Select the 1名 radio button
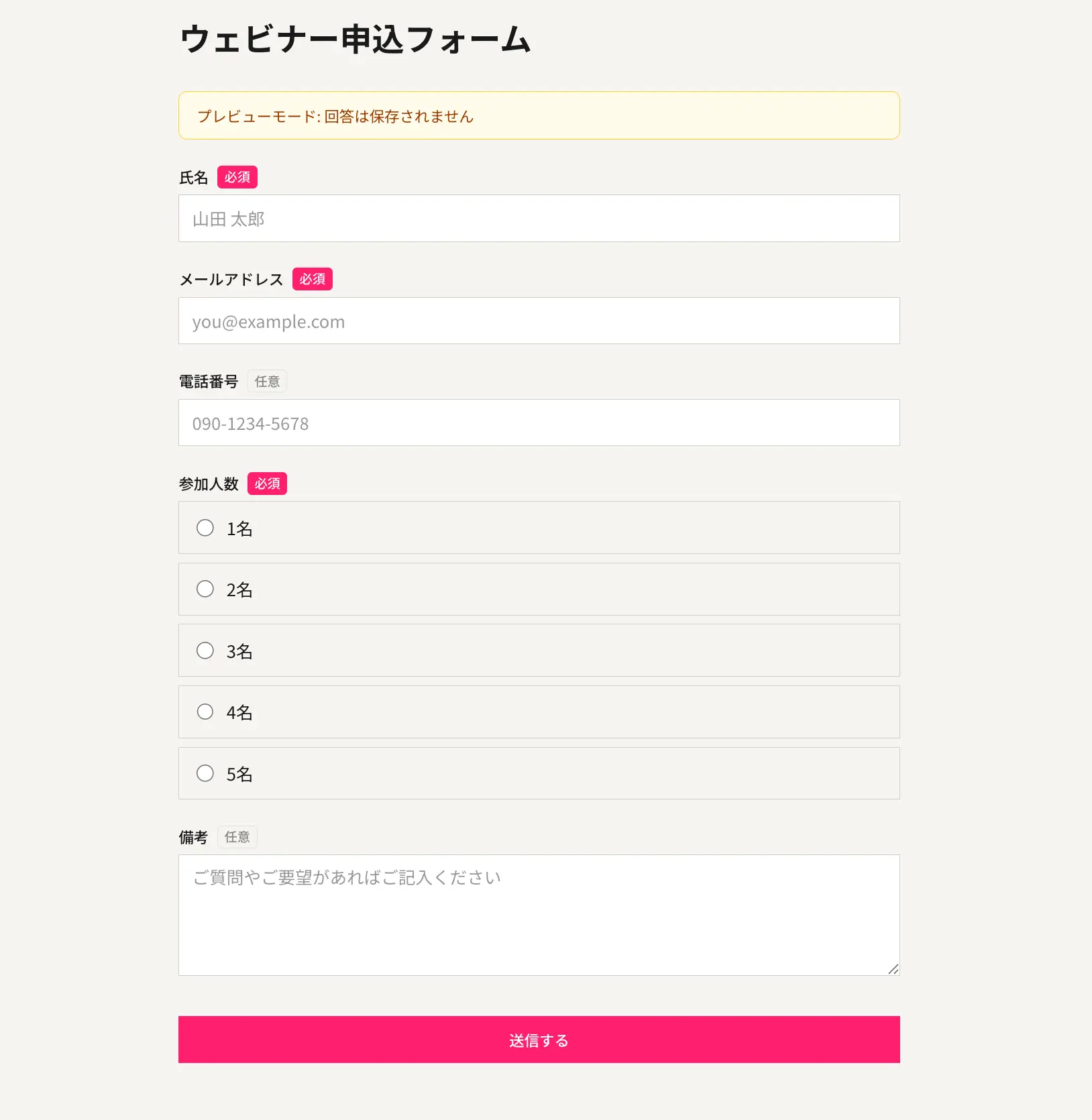The height and width of the screenshot is (1120, 1092). [x=205, y=528]
